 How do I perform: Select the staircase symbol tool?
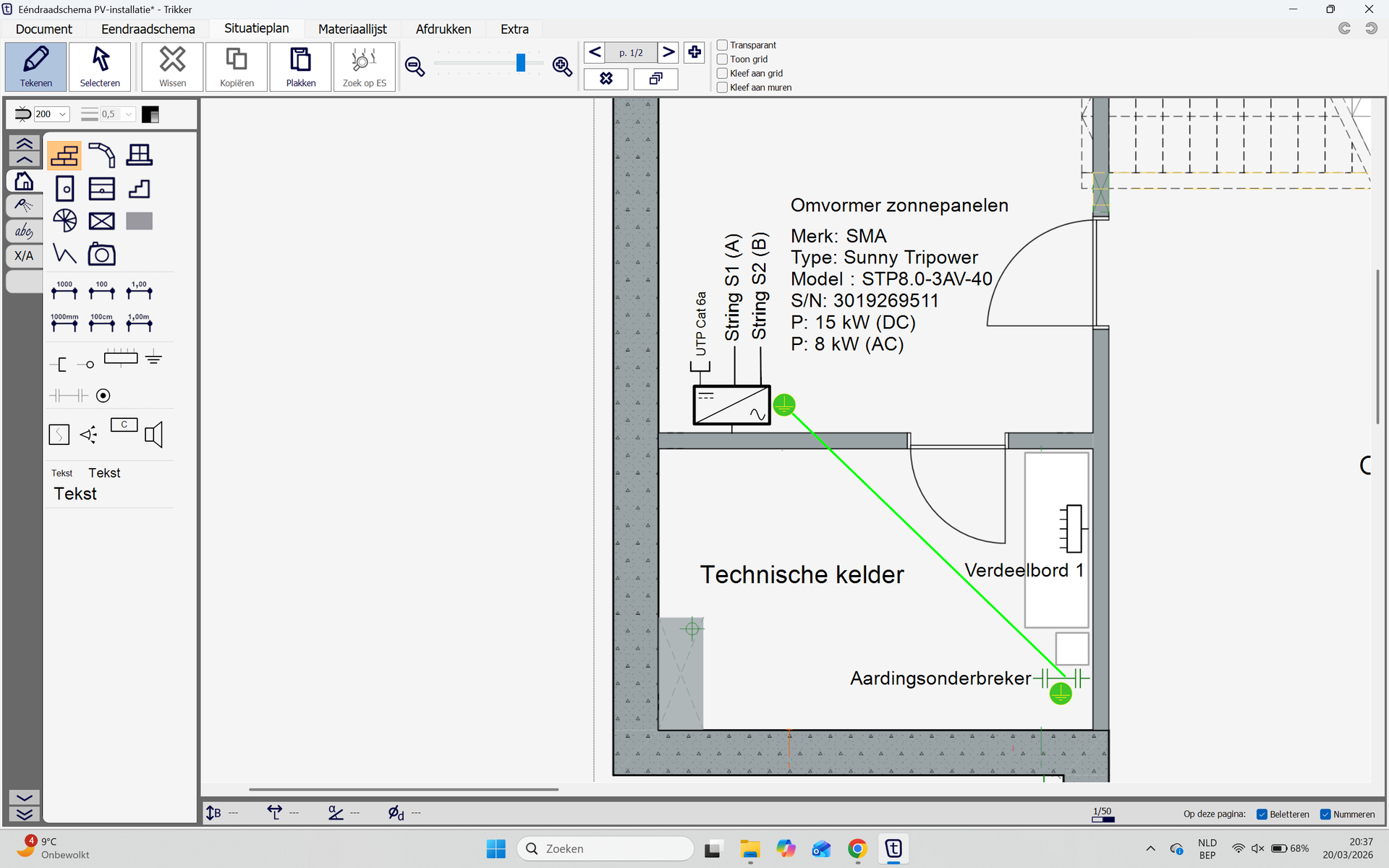pyautogui.click(x=139, y=189)
